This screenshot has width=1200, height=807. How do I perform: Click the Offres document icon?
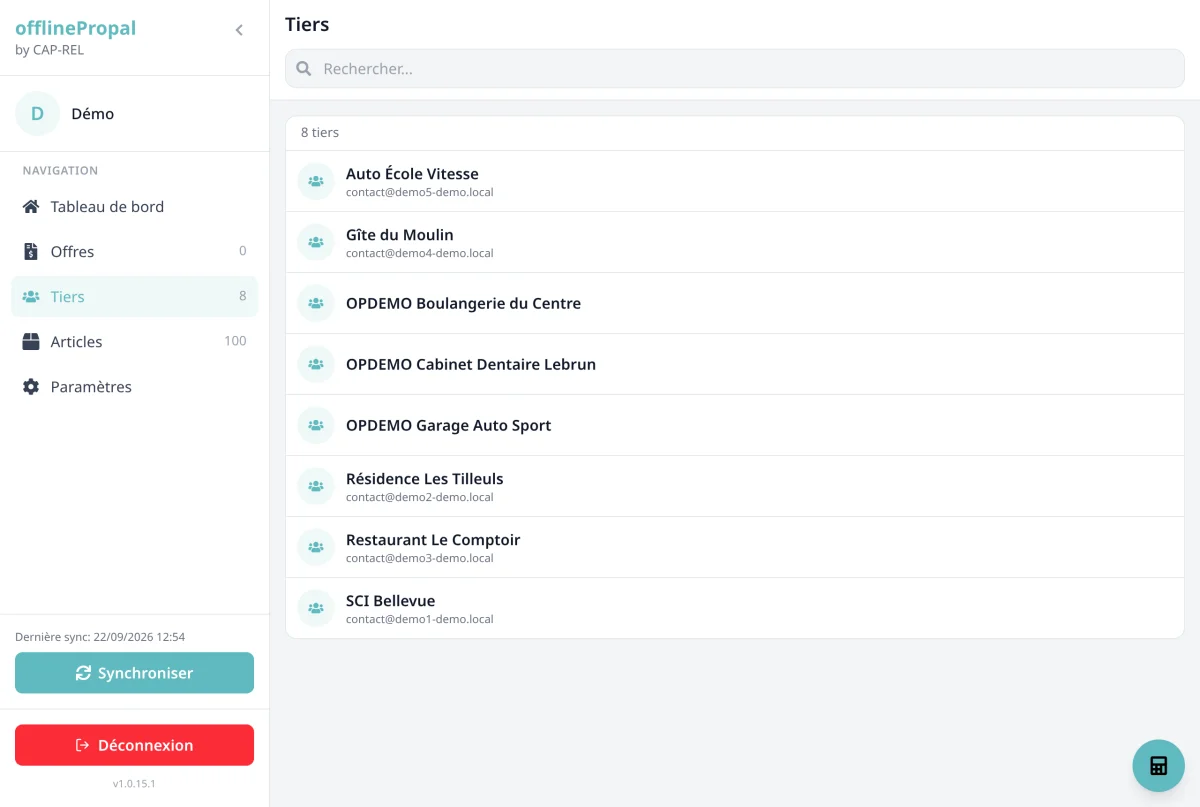pyautogui.click(x=31, y=252)
